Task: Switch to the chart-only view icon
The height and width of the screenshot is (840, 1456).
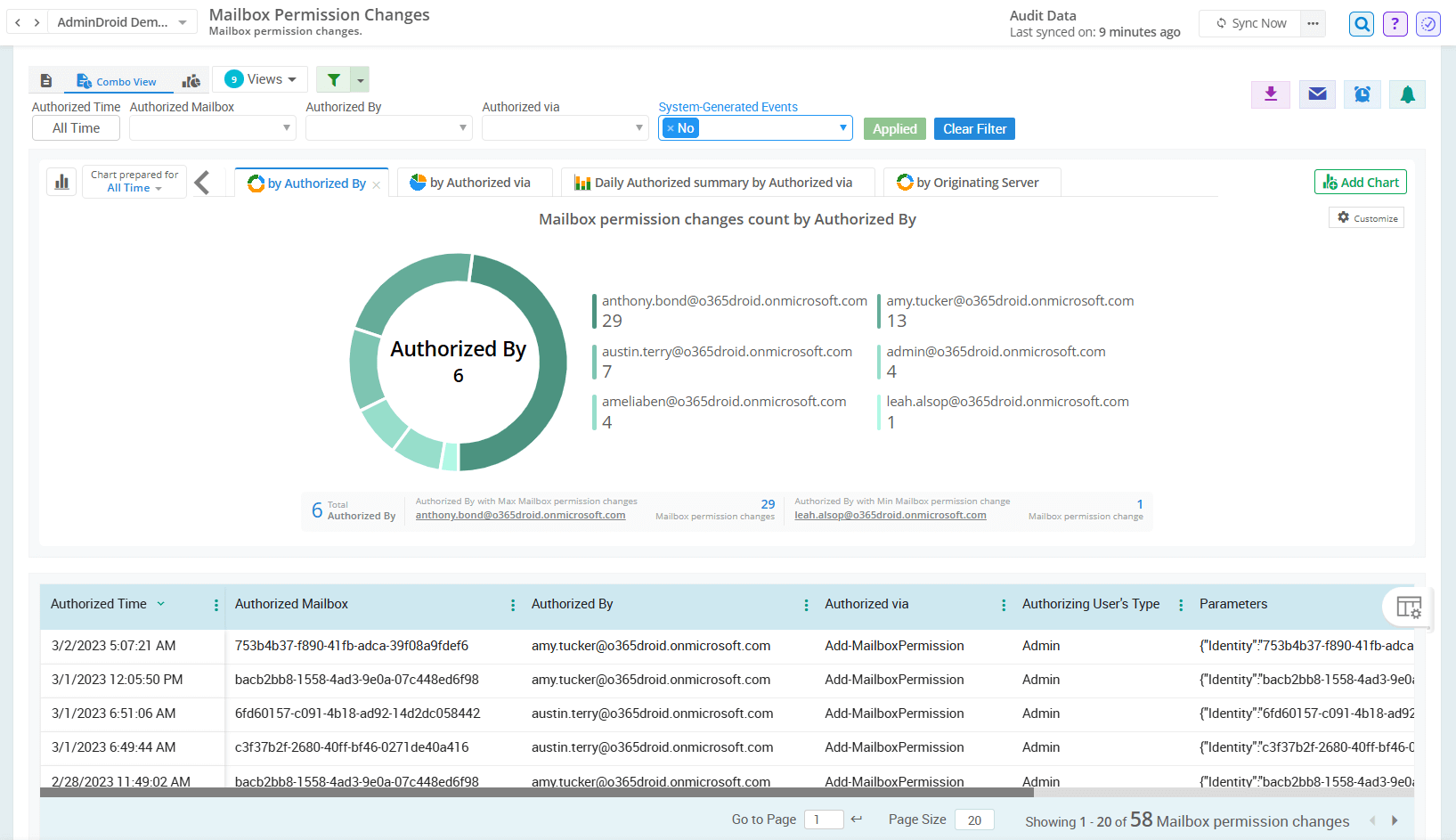Action: click(191, 81)
